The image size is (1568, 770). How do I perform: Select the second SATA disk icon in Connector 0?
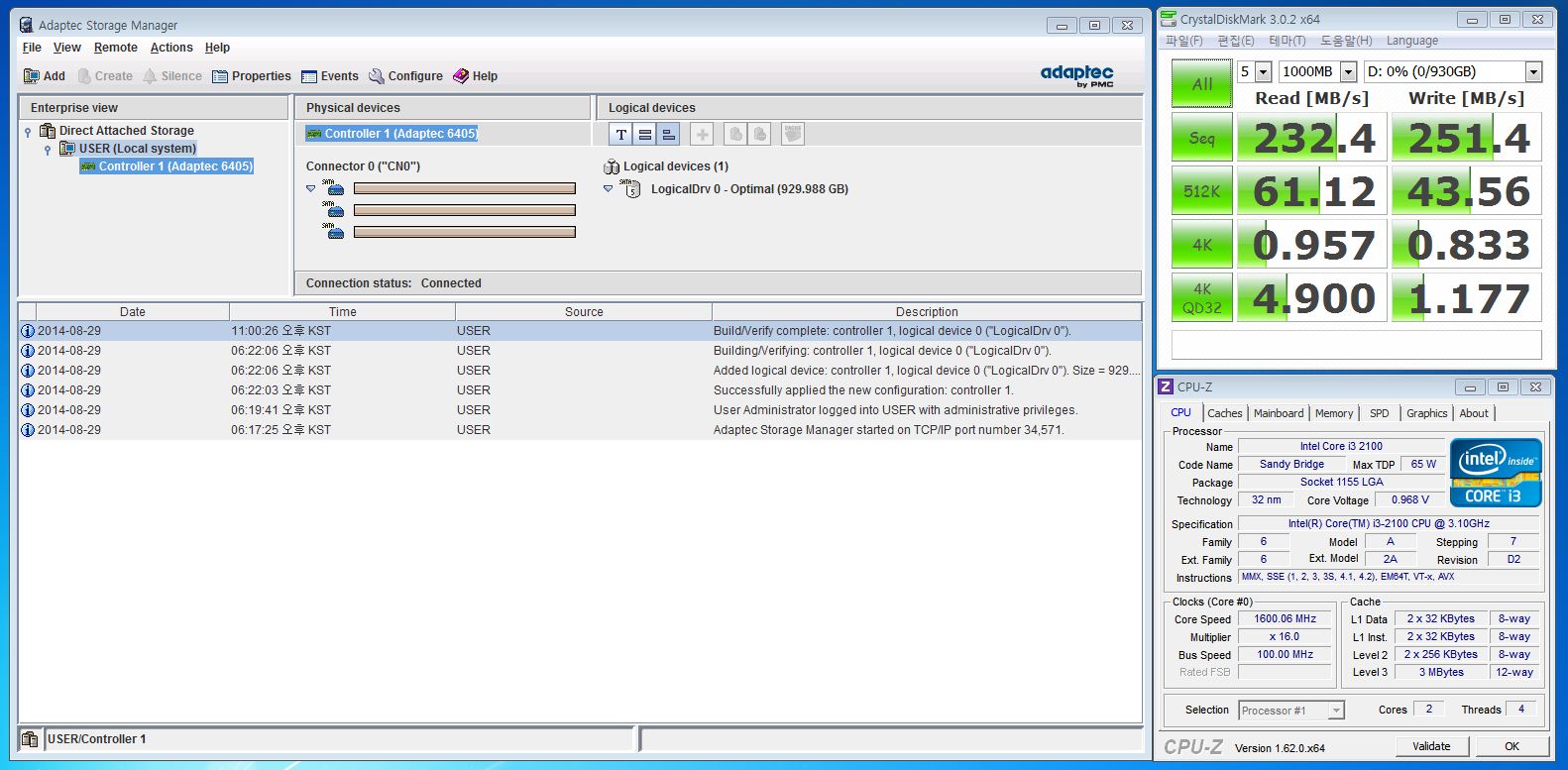pyautogui.click(x=334, y=209)
